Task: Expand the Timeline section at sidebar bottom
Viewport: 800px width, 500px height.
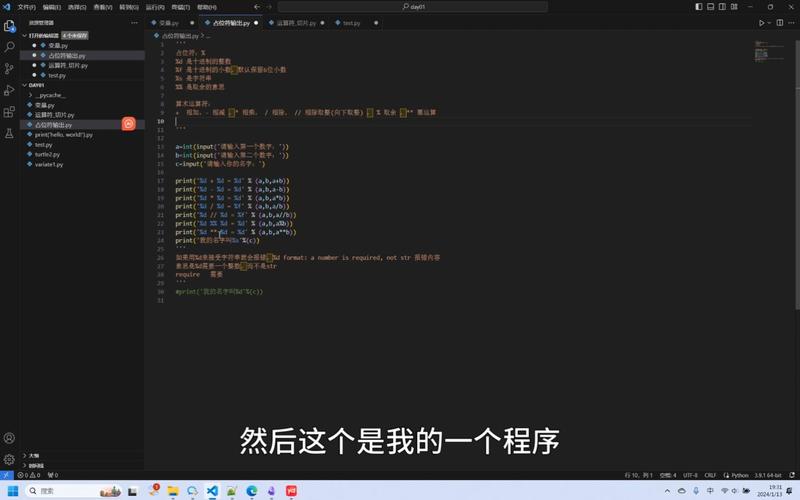Action: click(36, 466)
